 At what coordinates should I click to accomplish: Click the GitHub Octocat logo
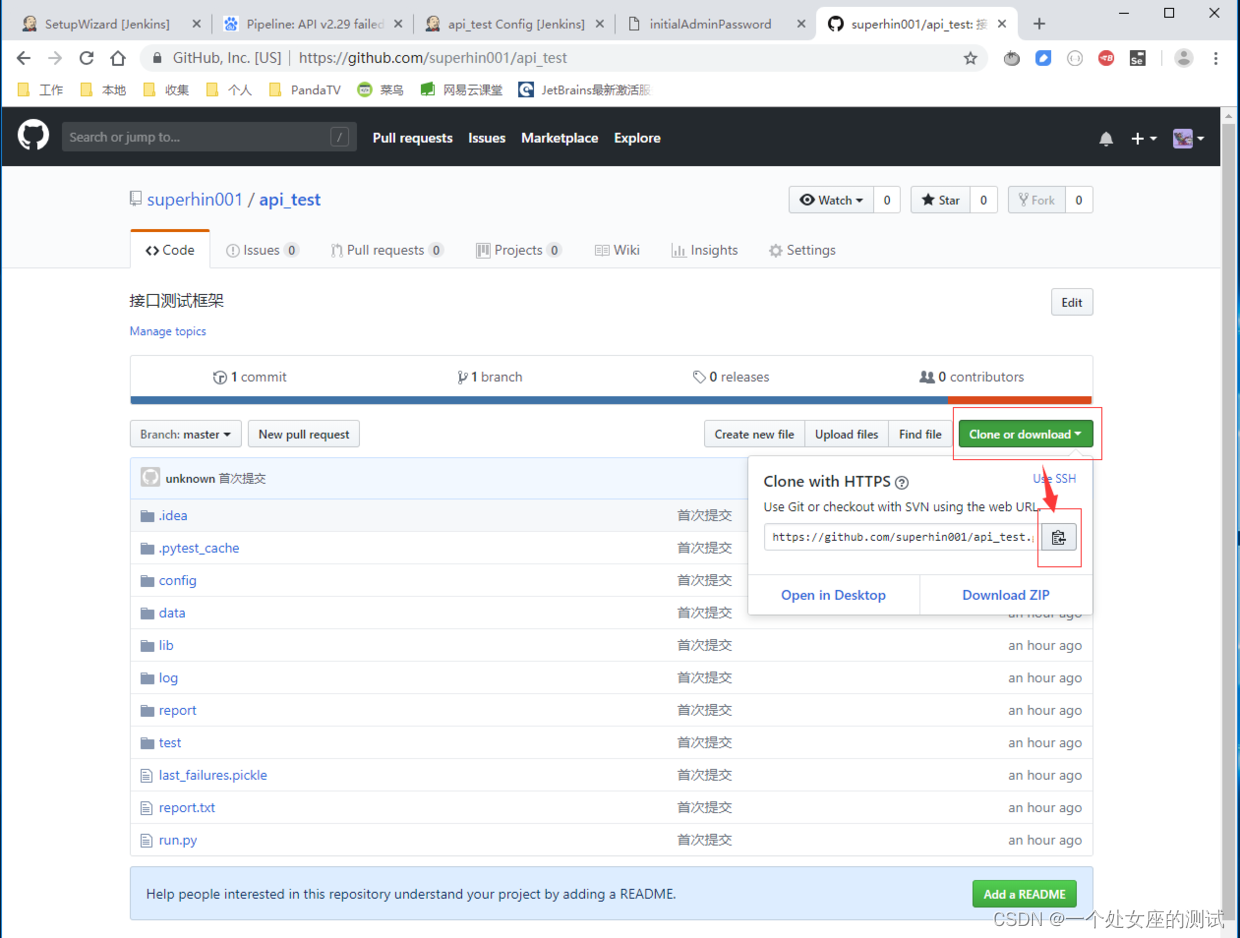(x=33, y=136)
